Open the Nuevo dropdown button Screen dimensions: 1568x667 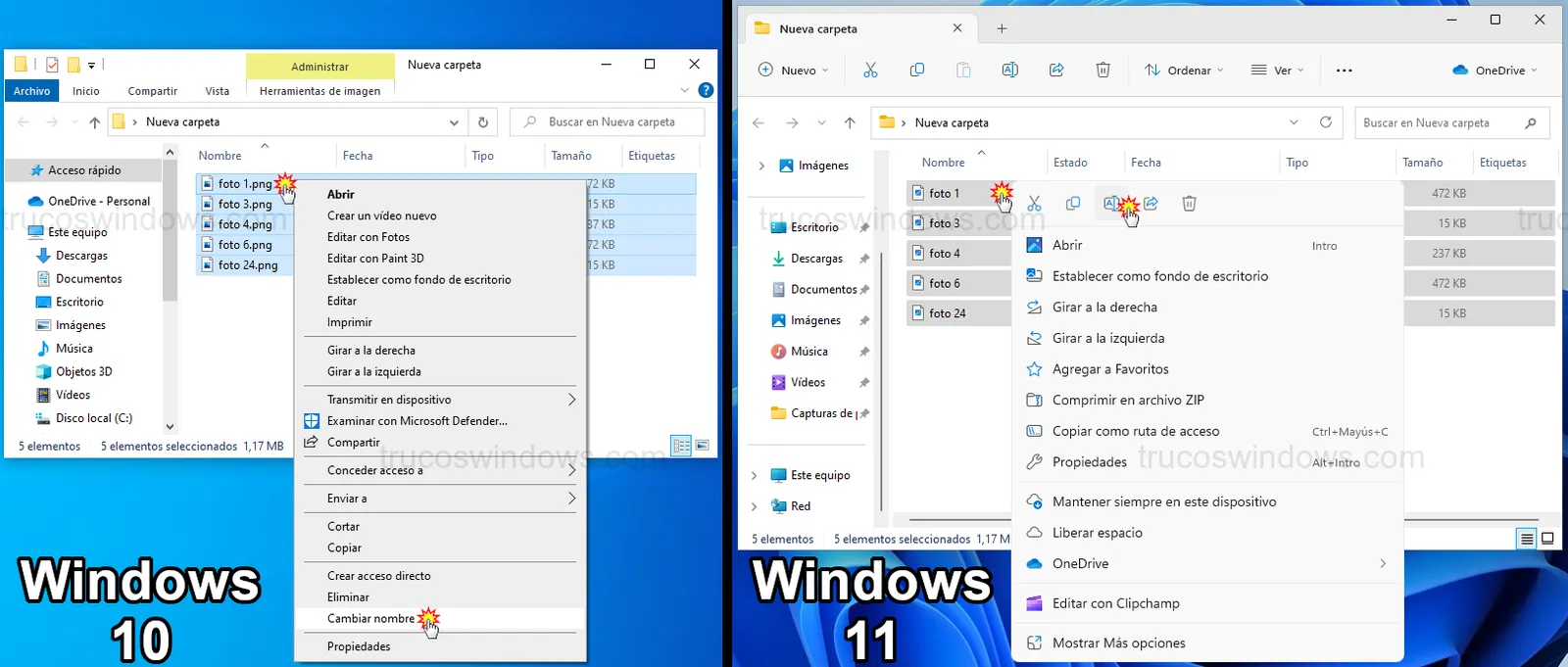click(x=794, y=71)
